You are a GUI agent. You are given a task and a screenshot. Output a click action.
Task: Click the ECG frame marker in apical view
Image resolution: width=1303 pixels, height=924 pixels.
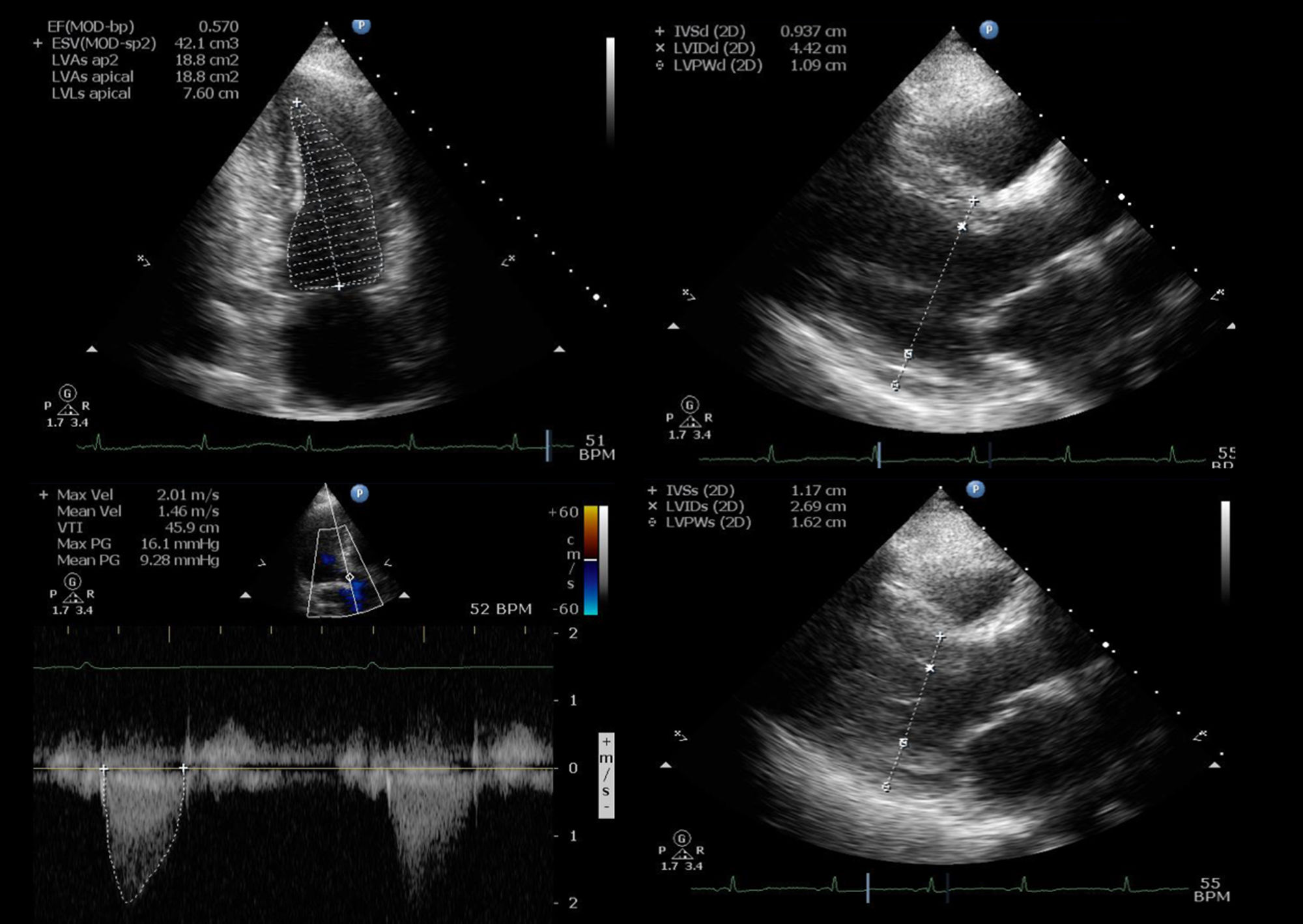click(x=548, y=445)
